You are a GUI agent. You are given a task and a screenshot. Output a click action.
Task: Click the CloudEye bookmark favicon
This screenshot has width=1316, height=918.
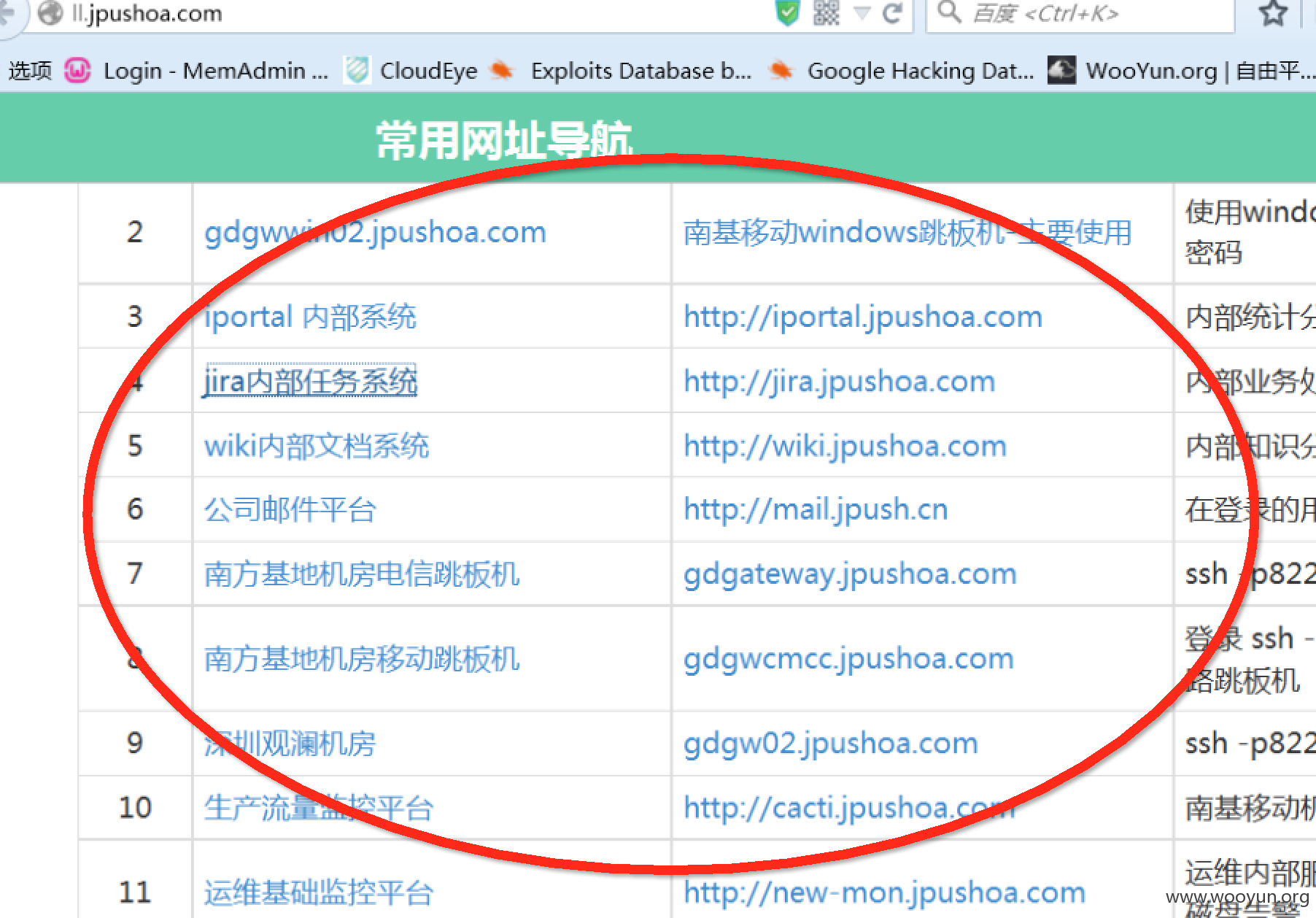[357, 71]
